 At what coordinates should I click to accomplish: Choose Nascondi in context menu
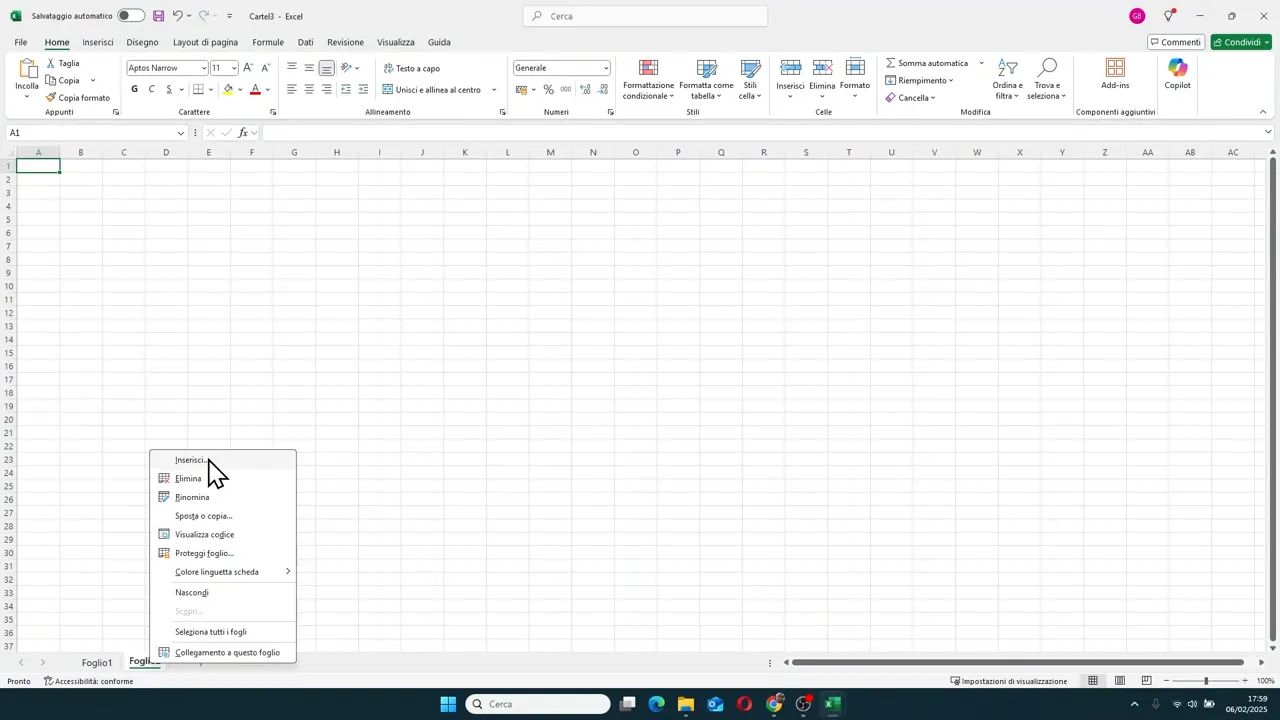[x=223, y=592]
